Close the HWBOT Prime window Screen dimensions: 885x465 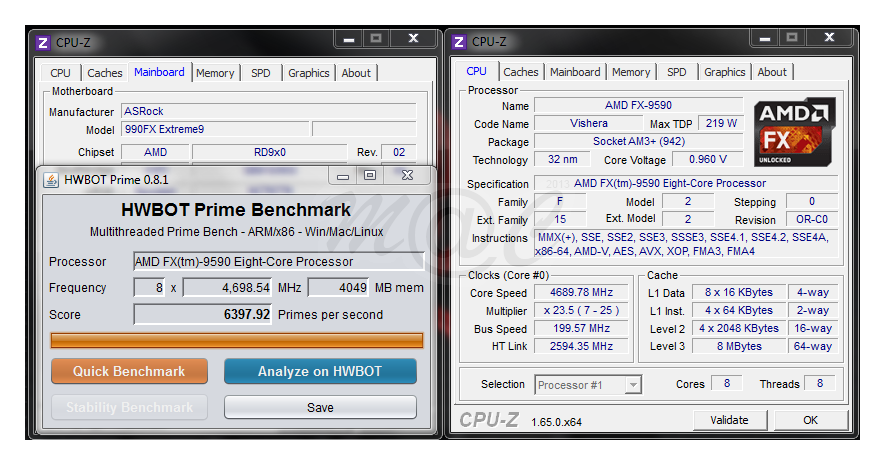point(407,176)
